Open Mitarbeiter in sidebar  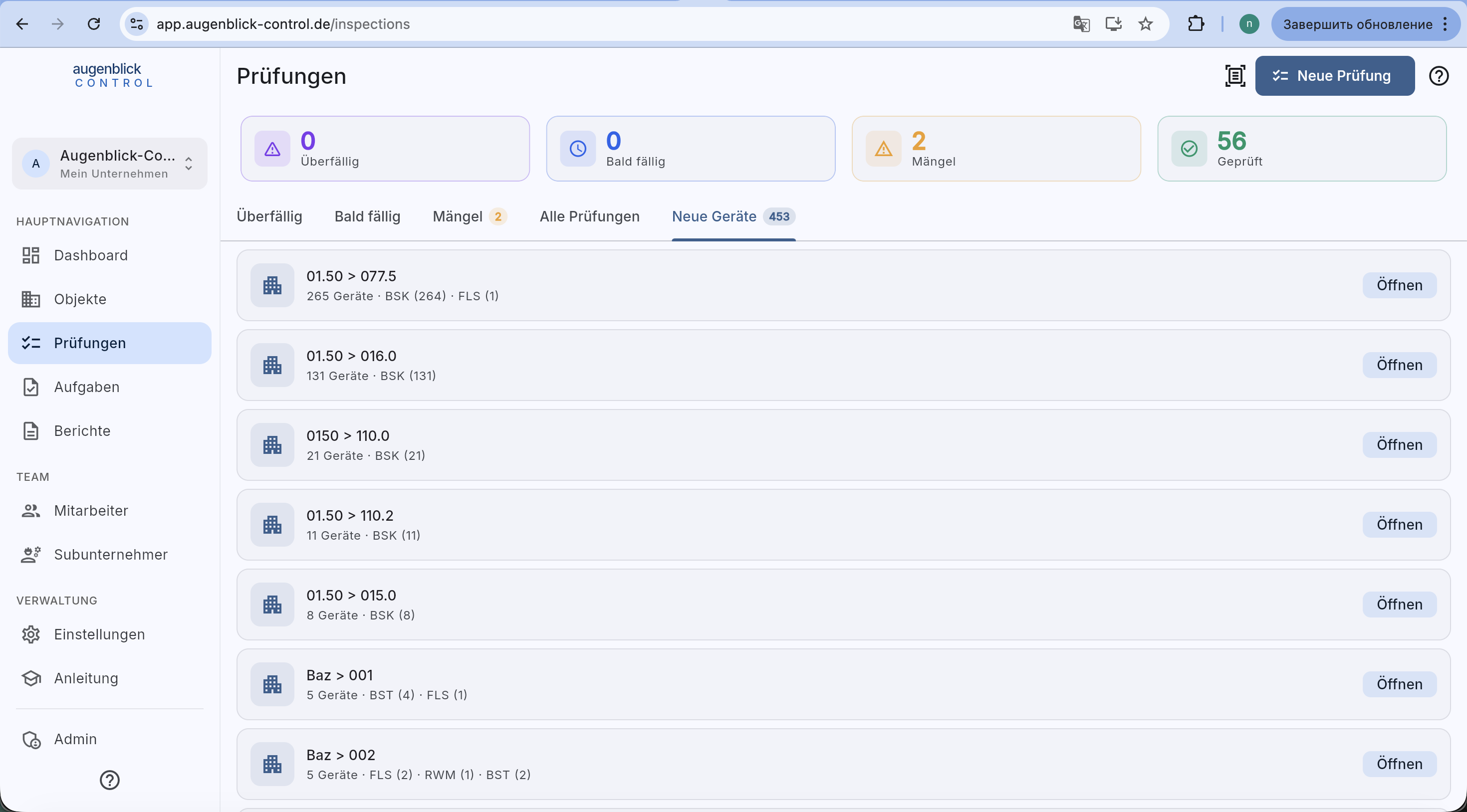(109, 510)
